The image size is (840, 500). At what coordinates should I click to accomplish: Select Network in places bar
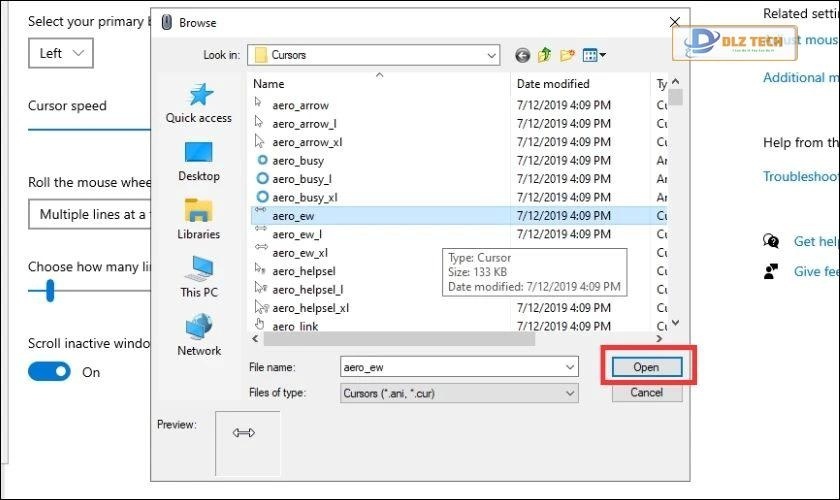coord(199,336)
